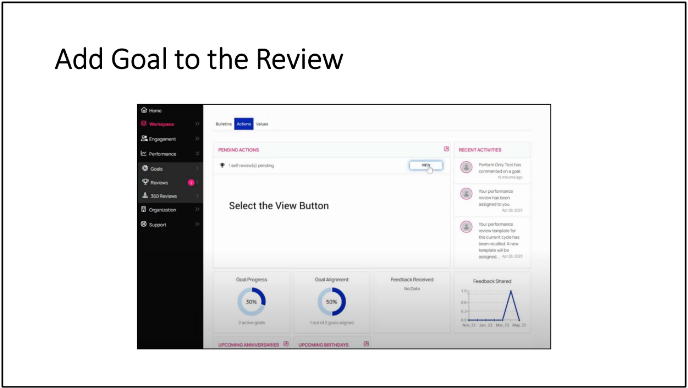This screenshot has width=688, height=388.
Task: Expand the Workspace menu chevron
Action: (x=197, y=124)
